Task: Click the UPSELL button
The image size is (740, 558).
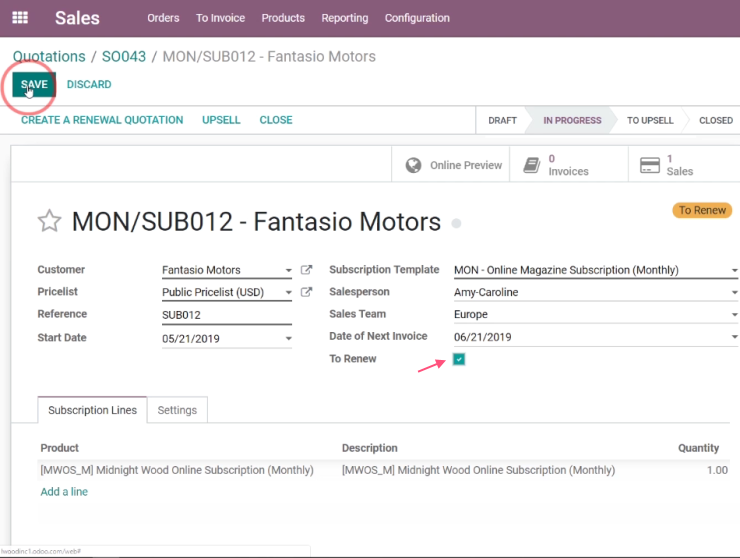Action: (x=221, y=120)
